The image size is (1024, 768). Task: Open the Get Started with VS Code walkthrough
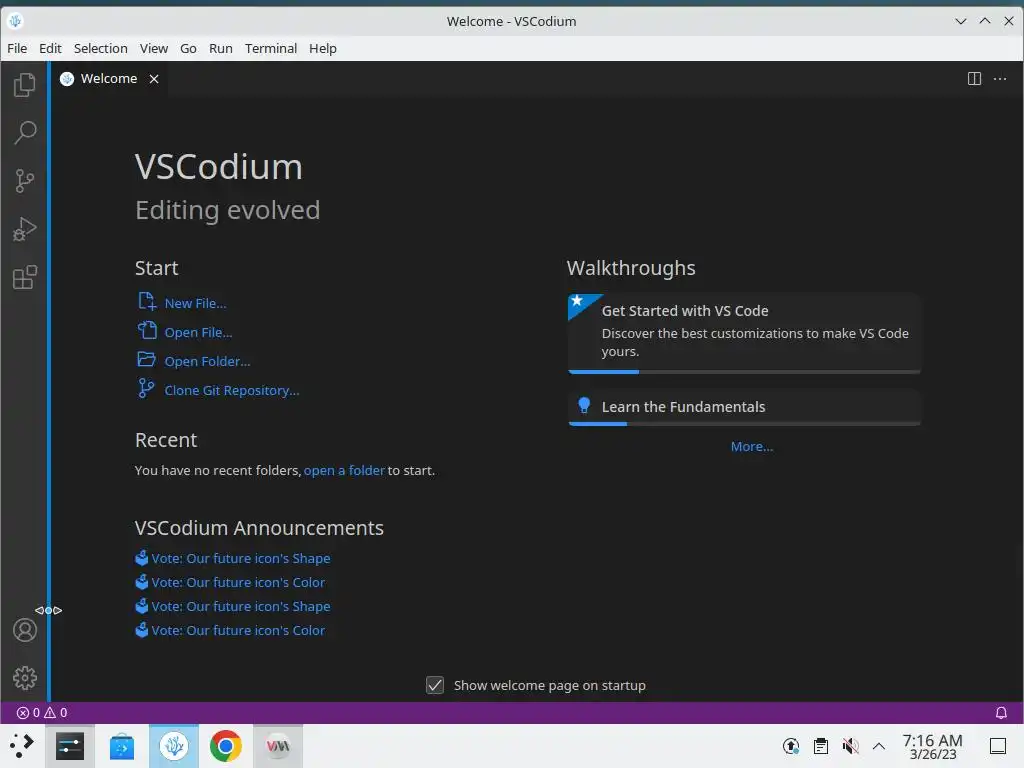[744, 332]
